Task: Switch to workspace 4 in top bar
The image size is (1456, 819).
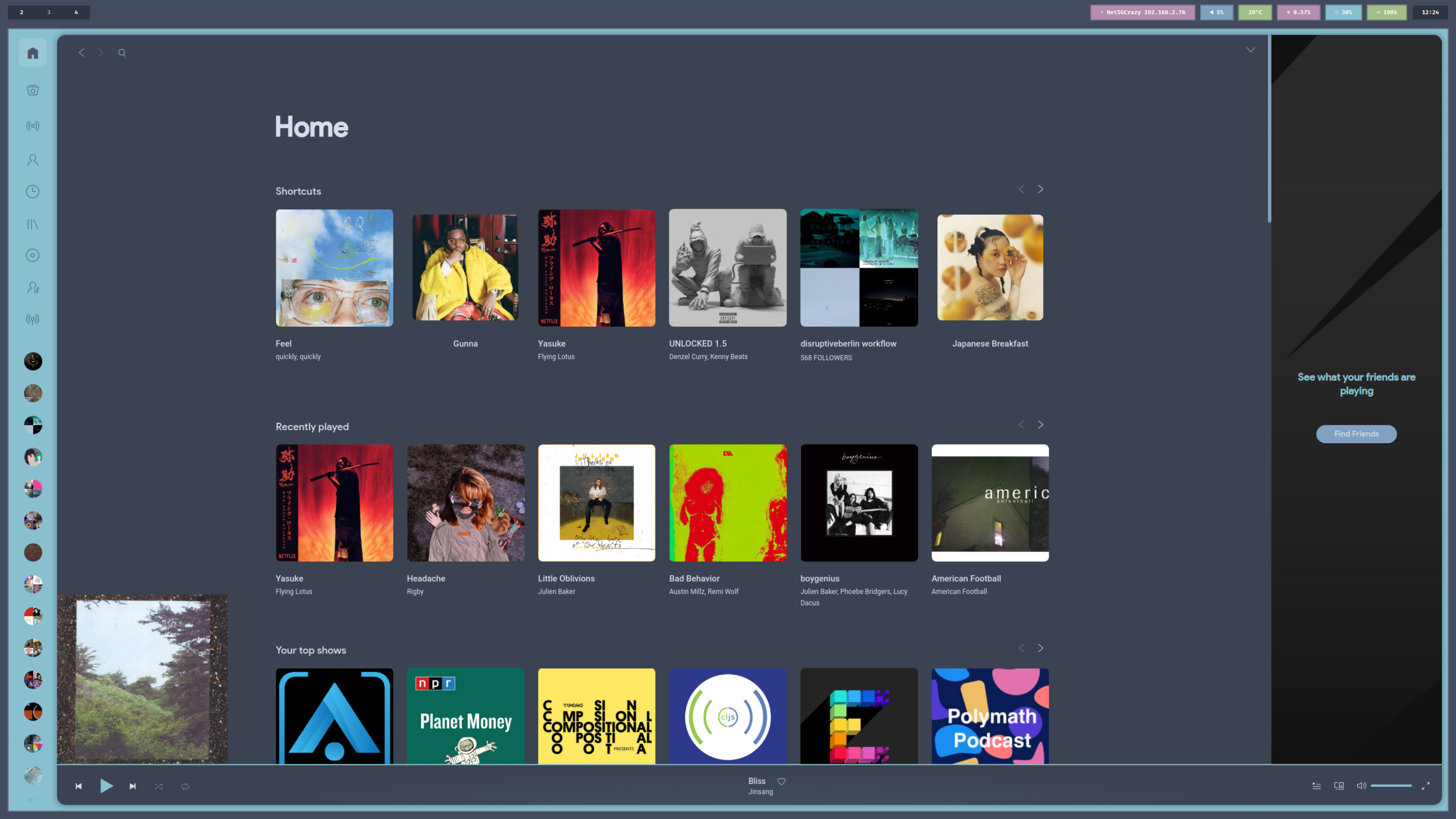Action: coord(76,12)
